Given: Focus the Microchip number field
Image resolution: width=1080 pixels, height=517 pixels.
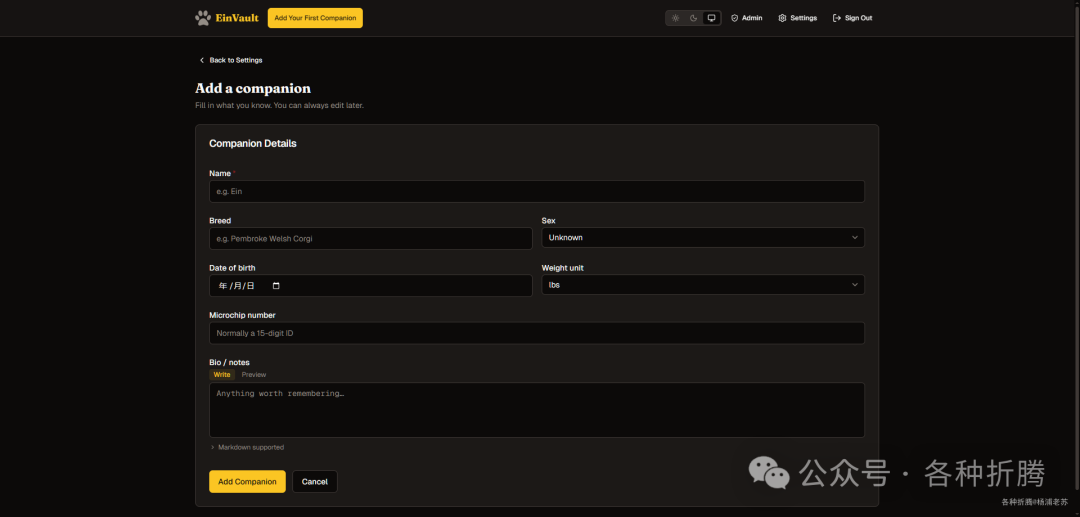Looking at the screenshot, I should (x=537, y=333).
